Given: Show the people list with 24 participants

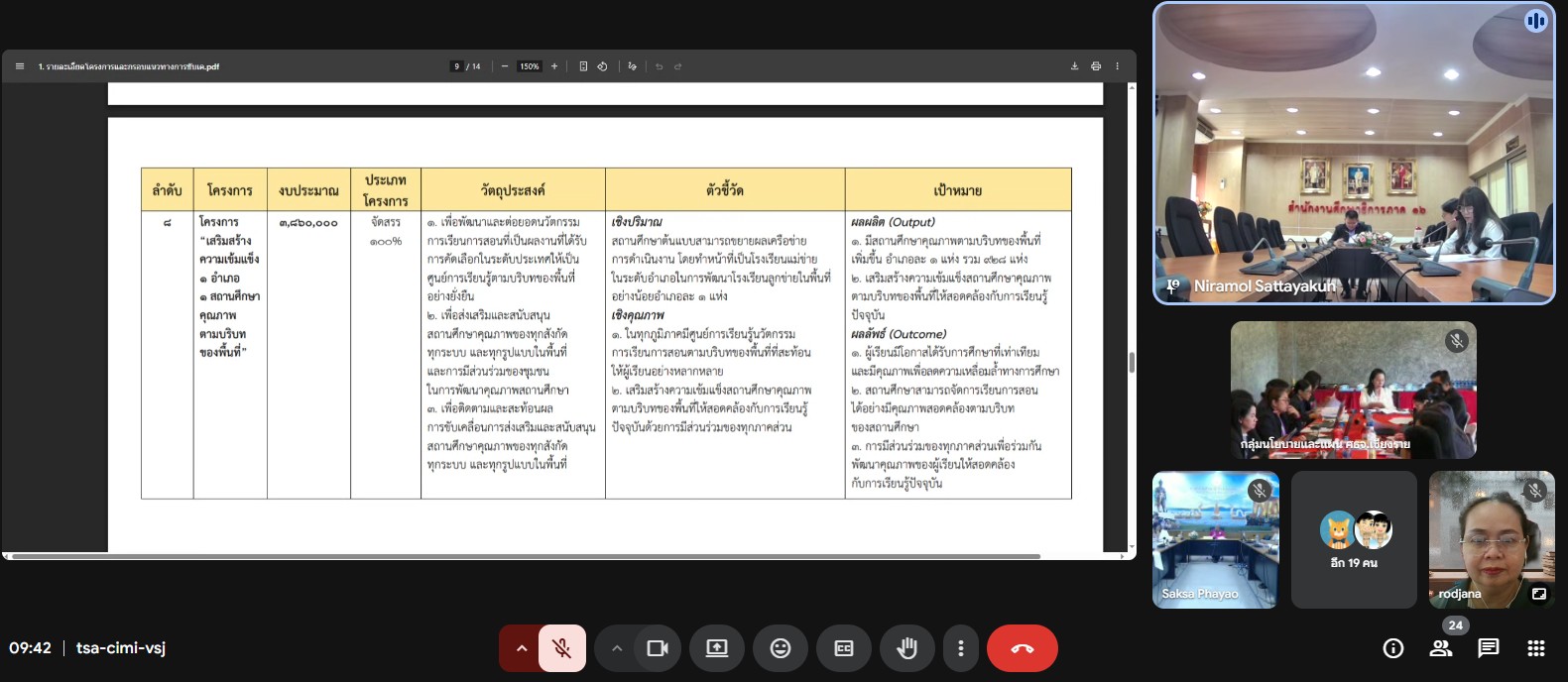Looking at the screenshot, I should point(1441,648).
